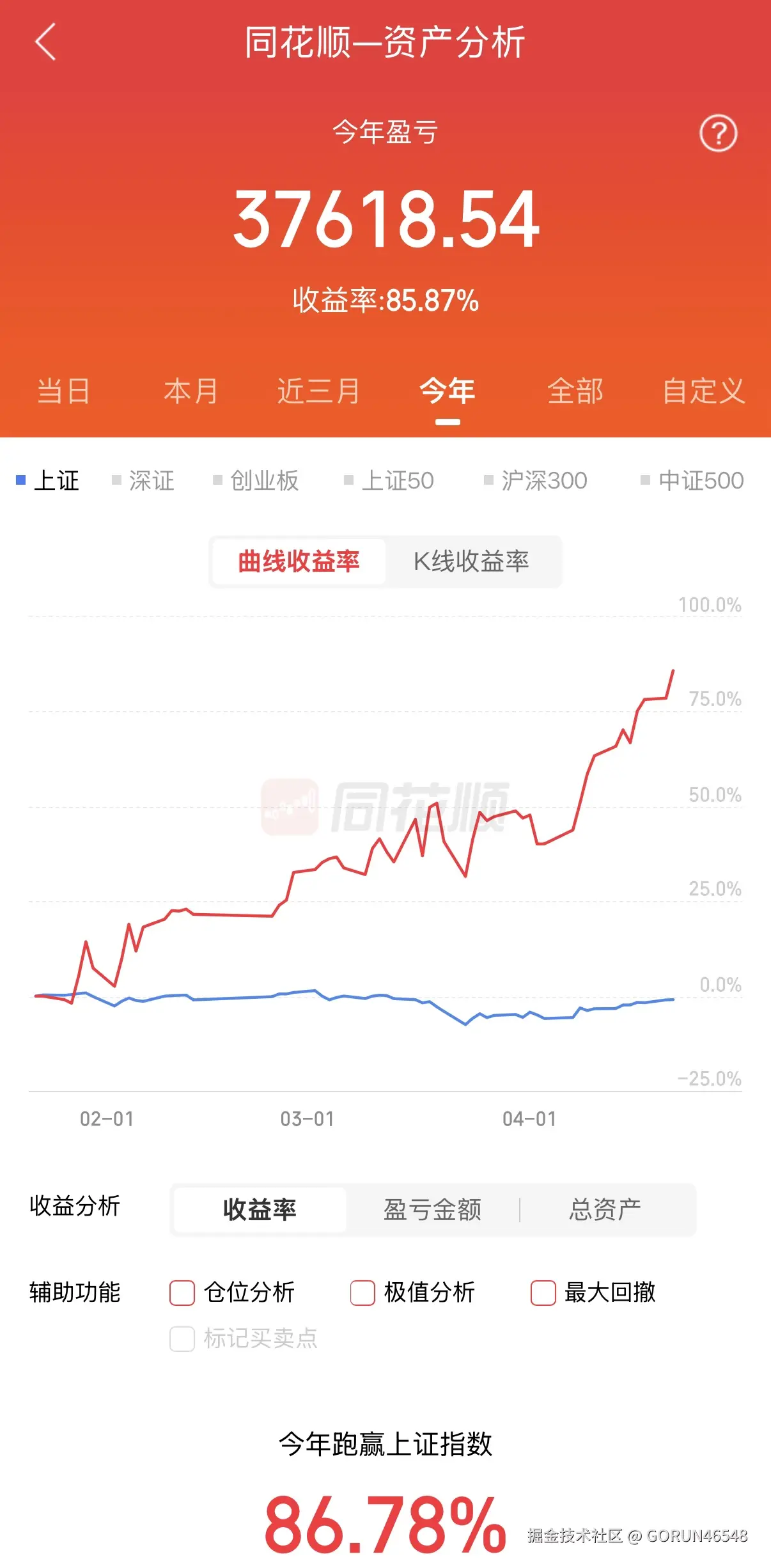Enable the 极值分析 checkbox
This screenshot has height=1568, width=771.
pyautogui.click(x=363, y=1292)
